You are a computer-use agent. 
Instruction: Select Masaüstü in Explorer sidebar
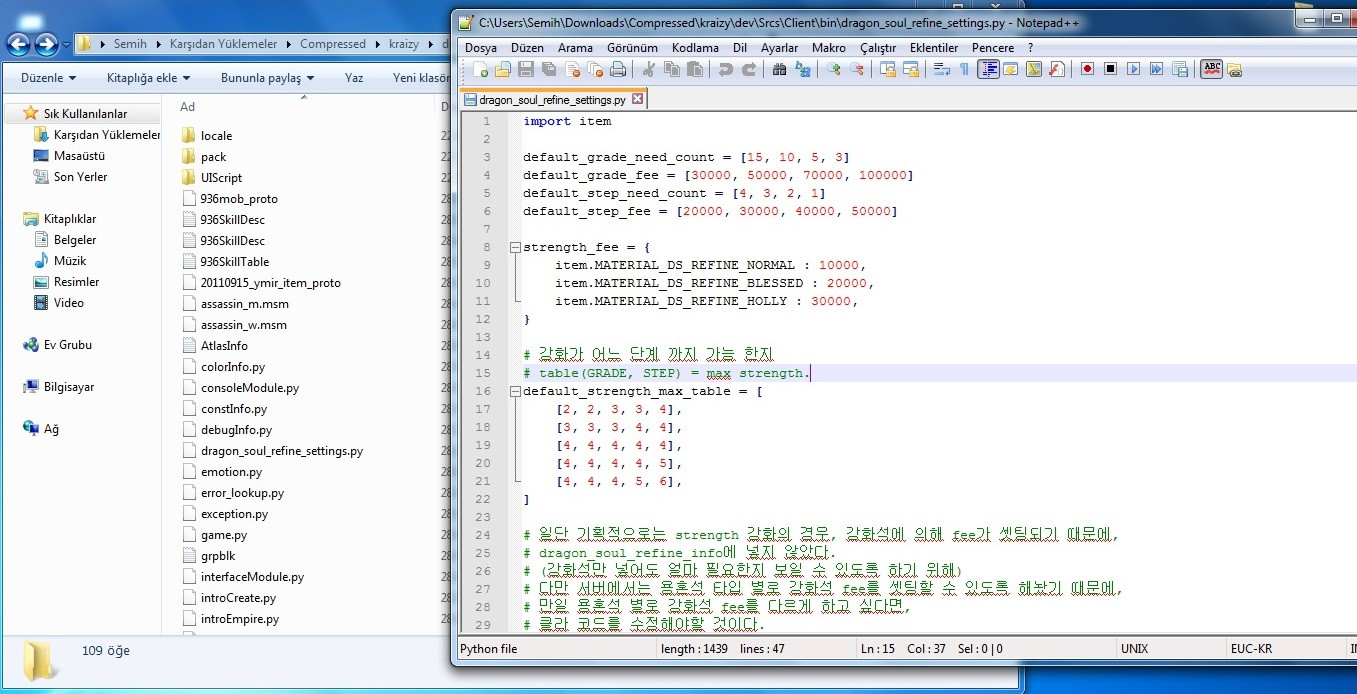(x=79, y=156)
